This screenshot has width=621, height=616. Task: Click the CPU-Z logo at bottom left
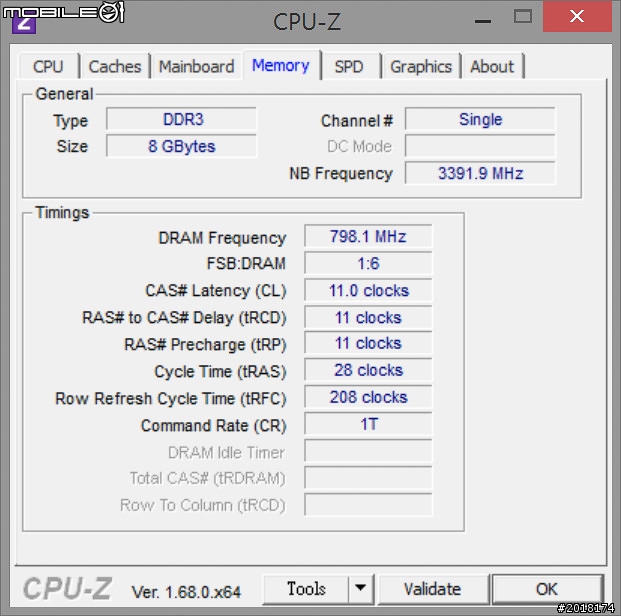click(68, 588)
